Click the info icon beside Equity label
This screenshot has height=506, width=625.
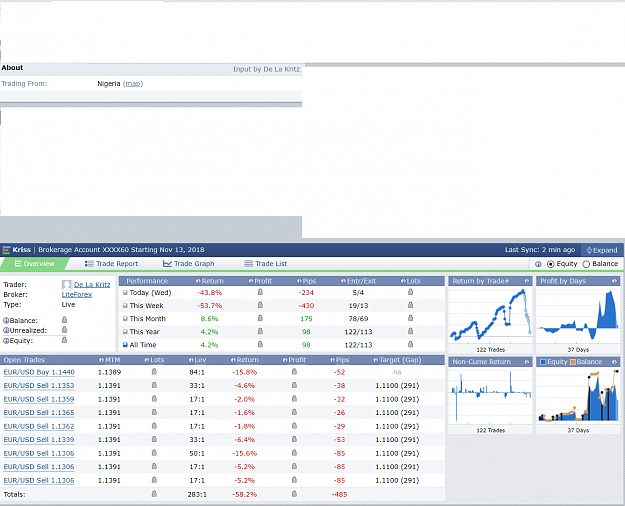6,341
